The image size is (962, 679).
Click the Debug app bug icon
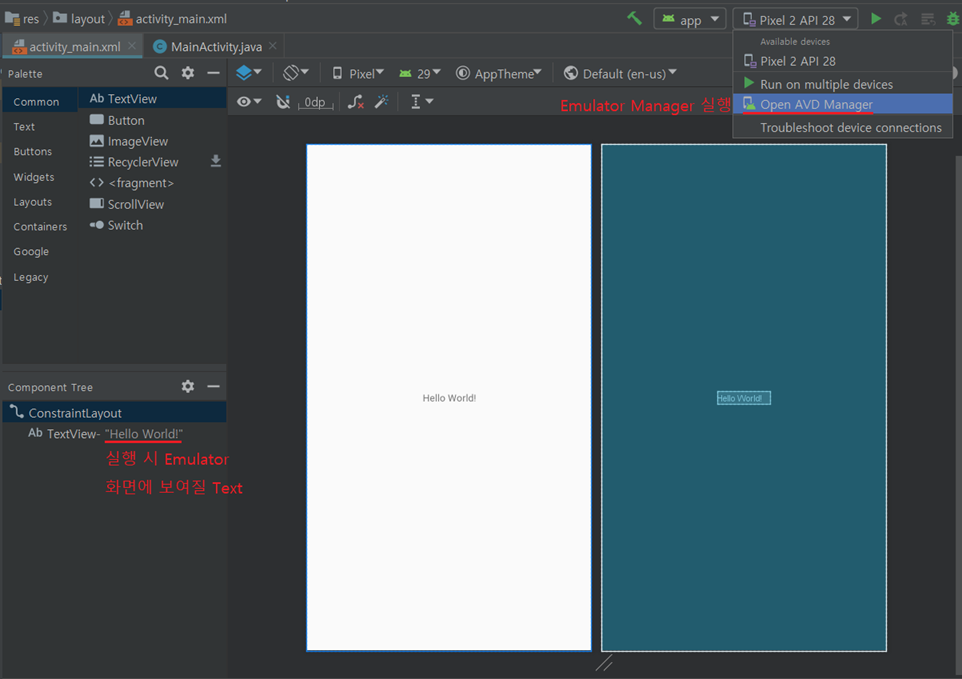click(x=953, y=19)
